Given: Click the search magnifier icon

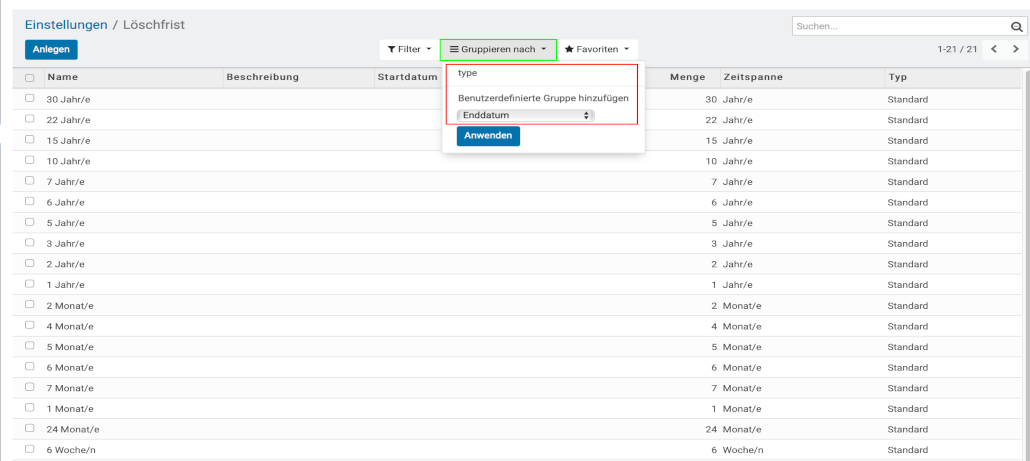Looking at the screenshot, I should tap(1014, 27).
